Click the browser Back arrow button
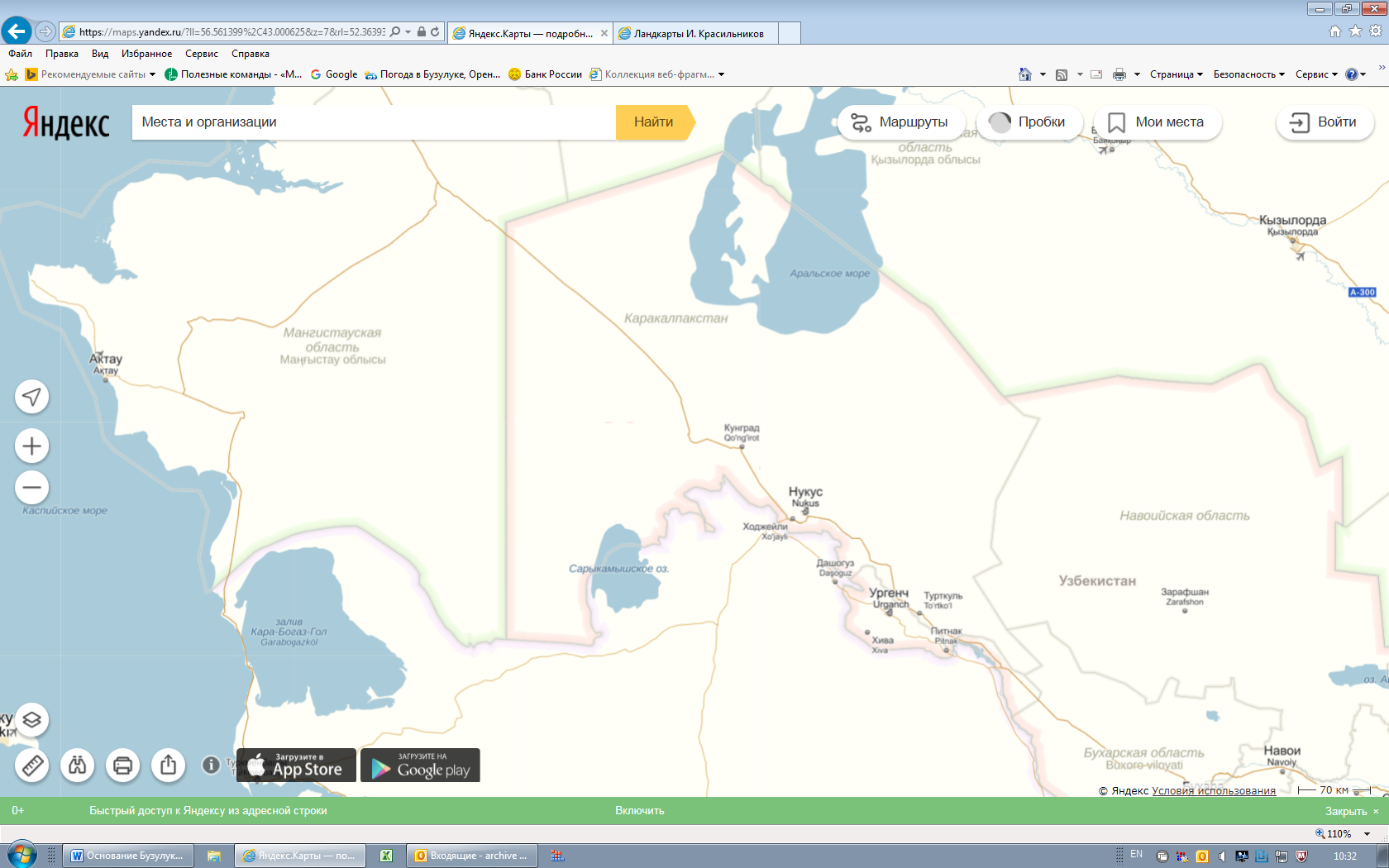Screen dimensions: 1389x868 (17, 31)
